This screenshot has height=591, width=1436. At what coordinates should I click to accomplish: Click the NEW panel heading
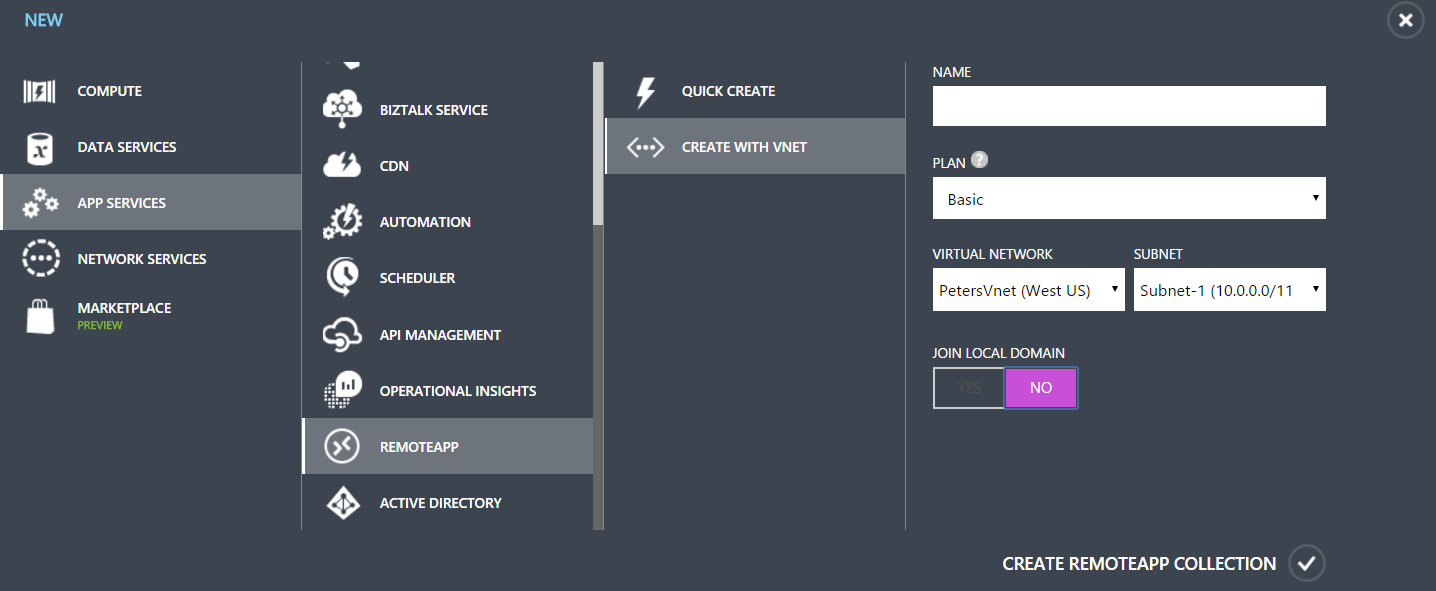43,19
